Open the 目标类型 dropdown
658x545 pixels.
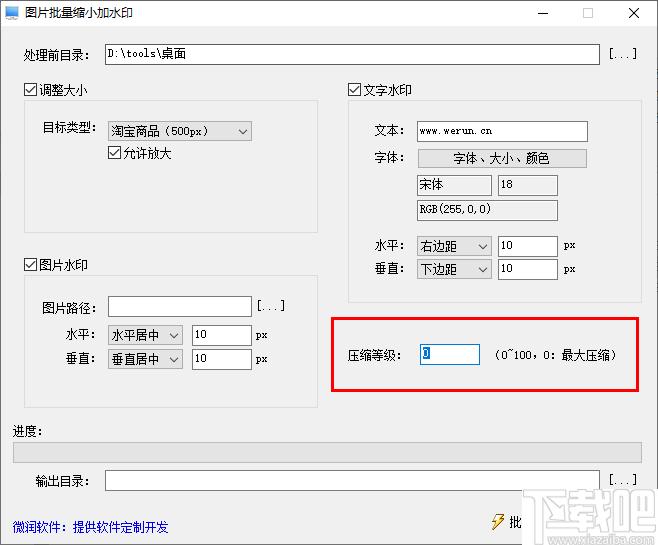180,131
